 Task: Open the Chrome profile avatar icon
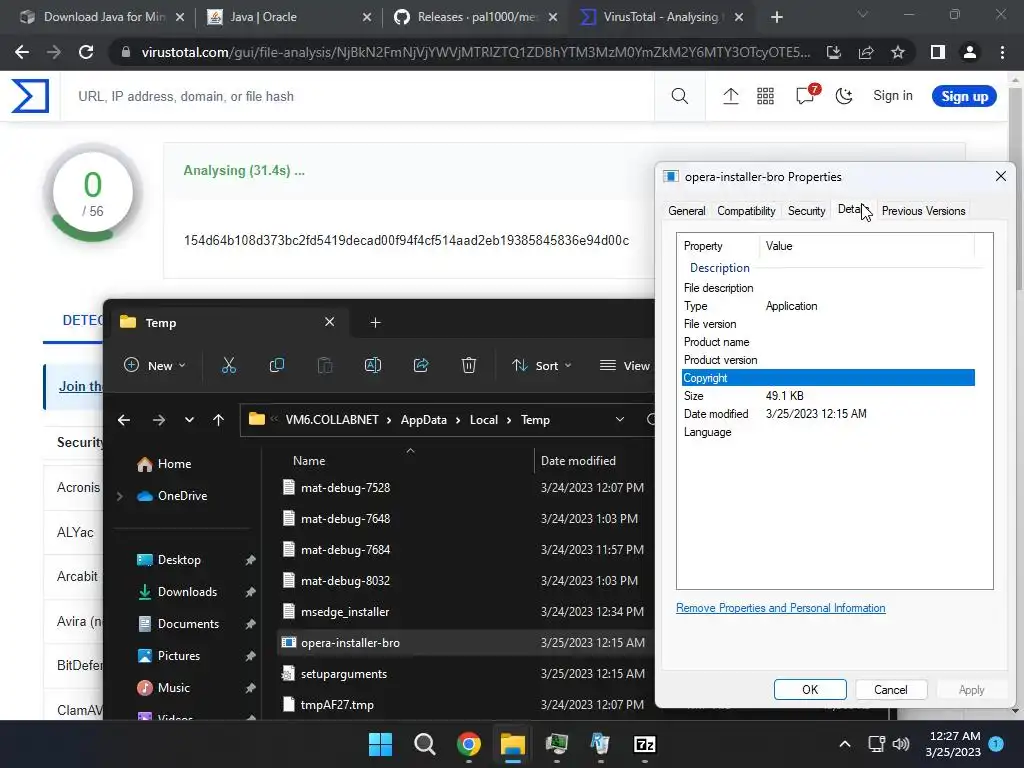pyautogui.click(x=970, y=52)
